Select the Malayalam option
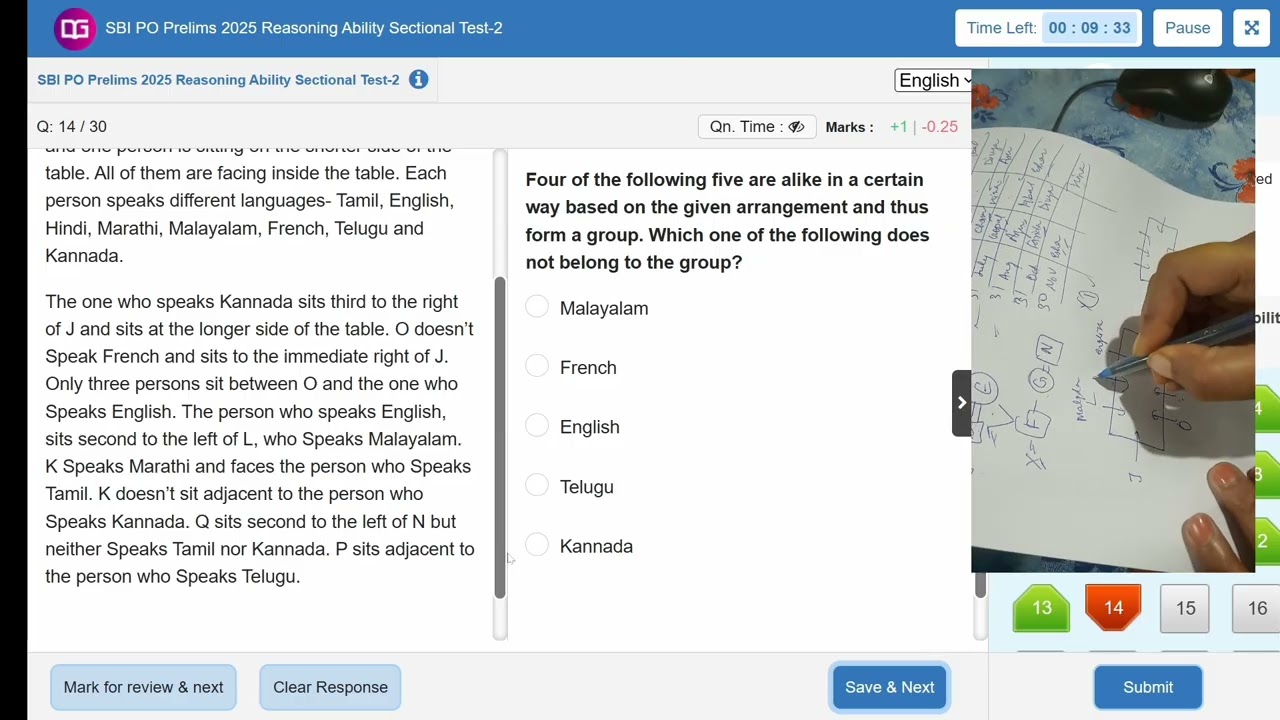Screen dimensions: 1280x720 pos(537,307)
